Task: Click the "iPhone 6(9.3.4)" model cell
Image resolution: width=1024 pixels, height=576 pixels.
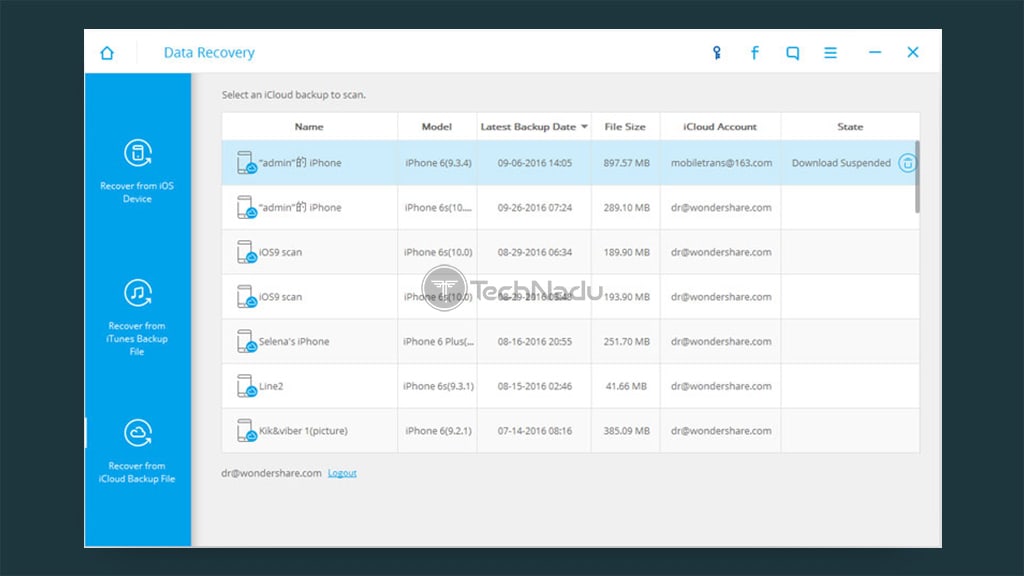Action: (438, 163)
